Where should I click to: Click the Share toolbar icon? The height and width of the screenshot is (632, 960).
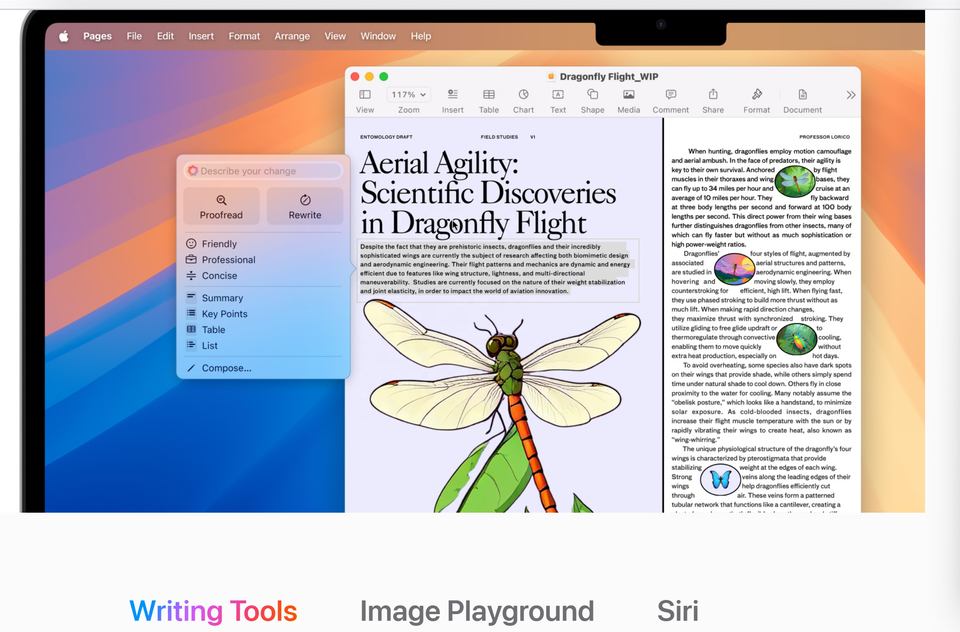click(713, 95)
